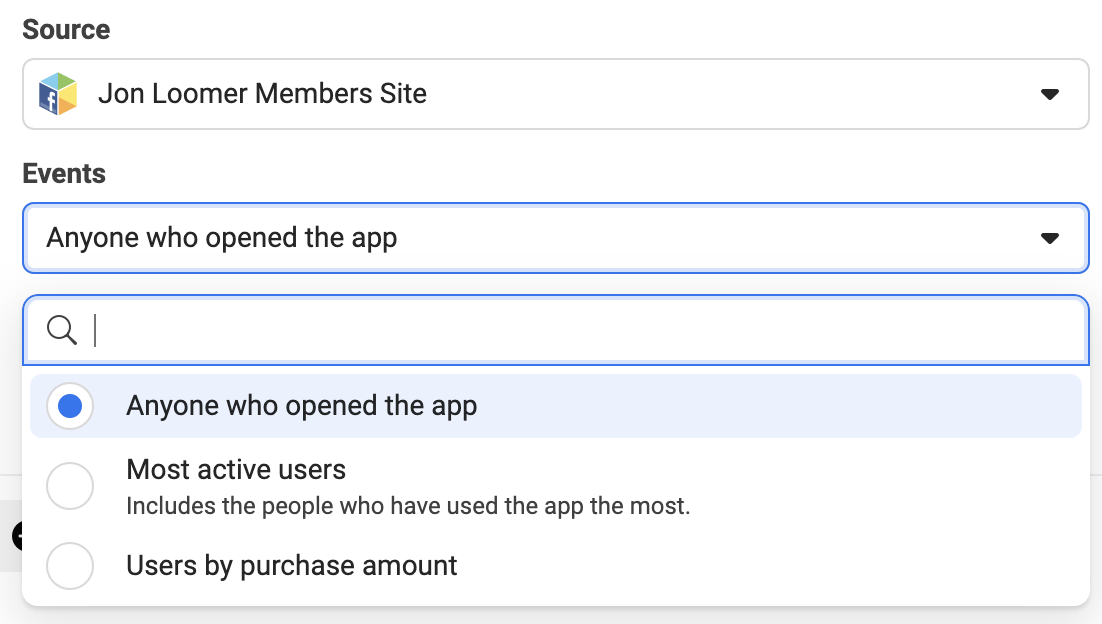This screenshot has height=624, width=1102.
Task: Click the 'Jon Loomer Members Site' text
Action: click(x=262, y=93)
